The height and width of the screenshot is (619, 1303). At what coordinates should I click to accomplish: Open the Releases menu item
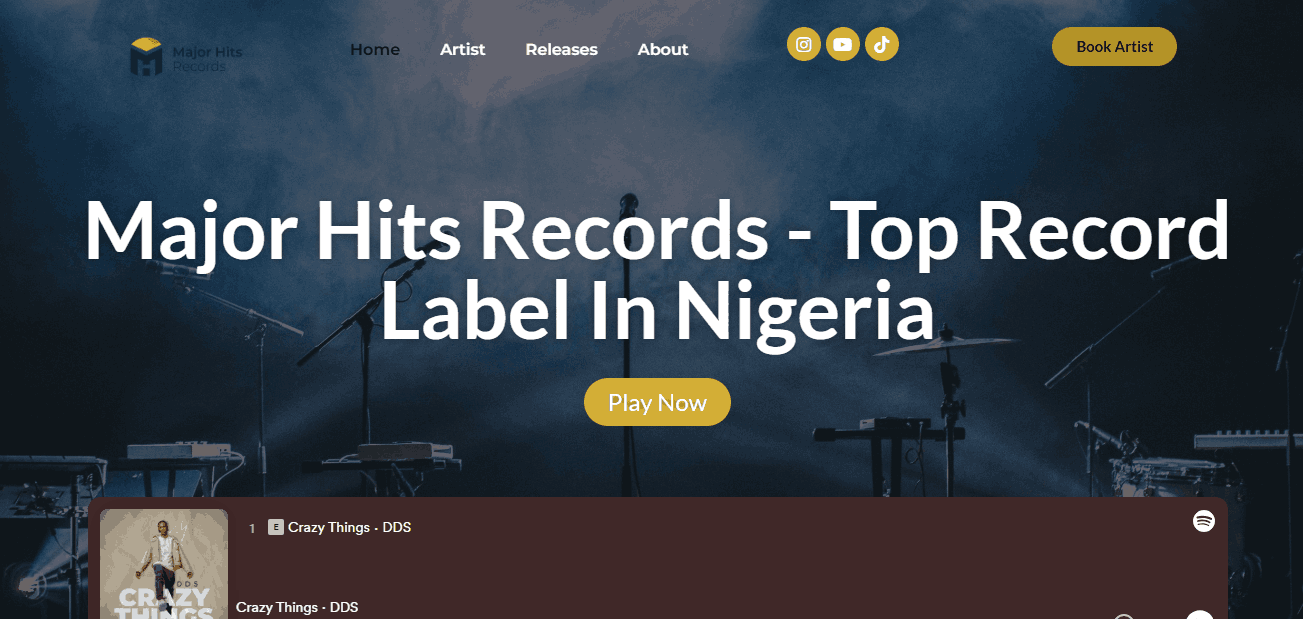562,50
